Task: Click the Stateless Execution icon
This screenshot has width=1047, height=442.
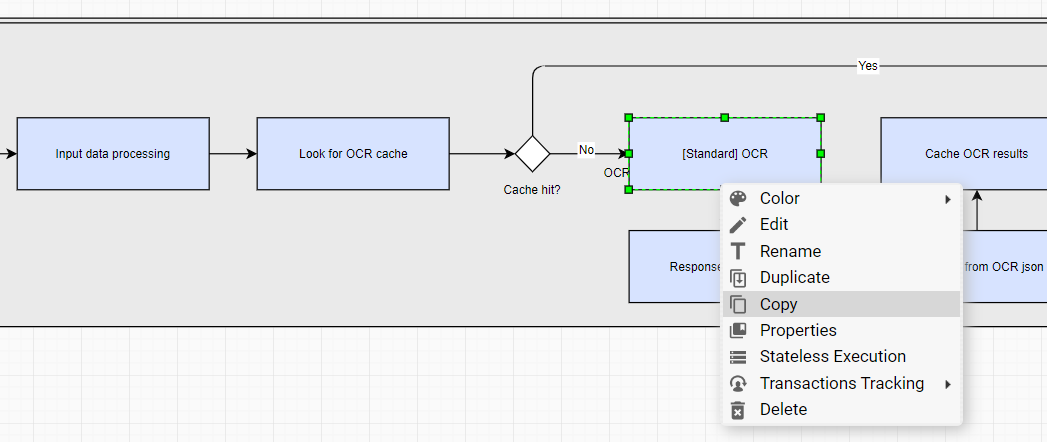Action: coord(738,357)
